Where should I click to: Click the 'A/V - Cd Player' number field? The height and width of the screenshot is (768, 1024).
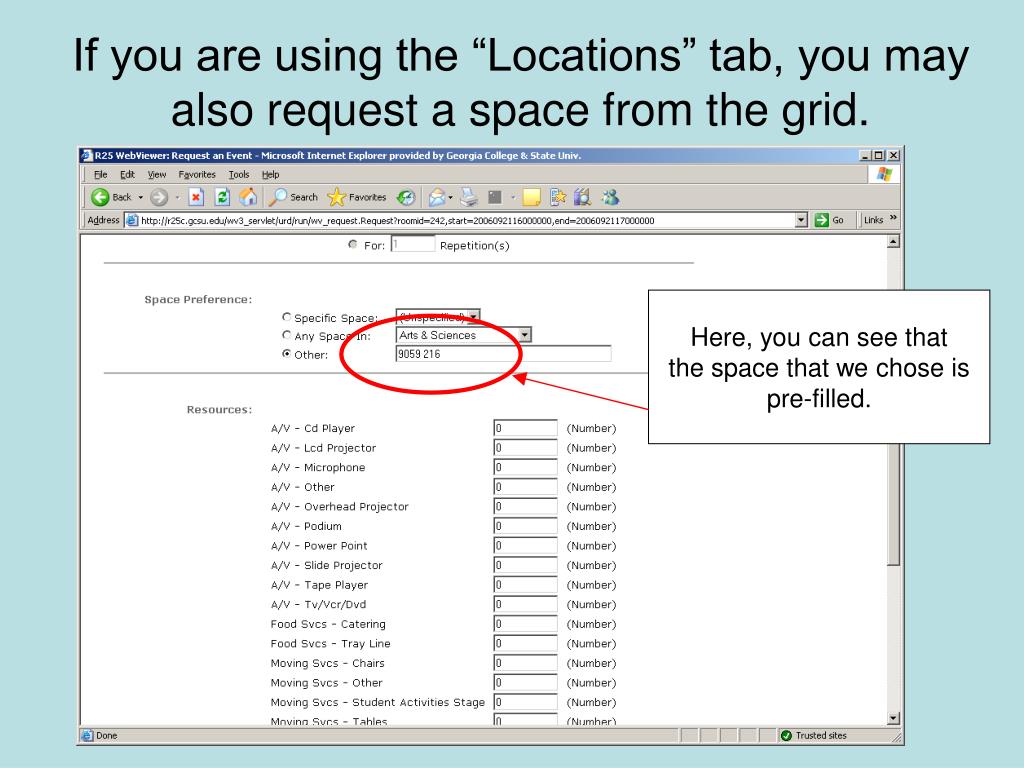(526, 428)
